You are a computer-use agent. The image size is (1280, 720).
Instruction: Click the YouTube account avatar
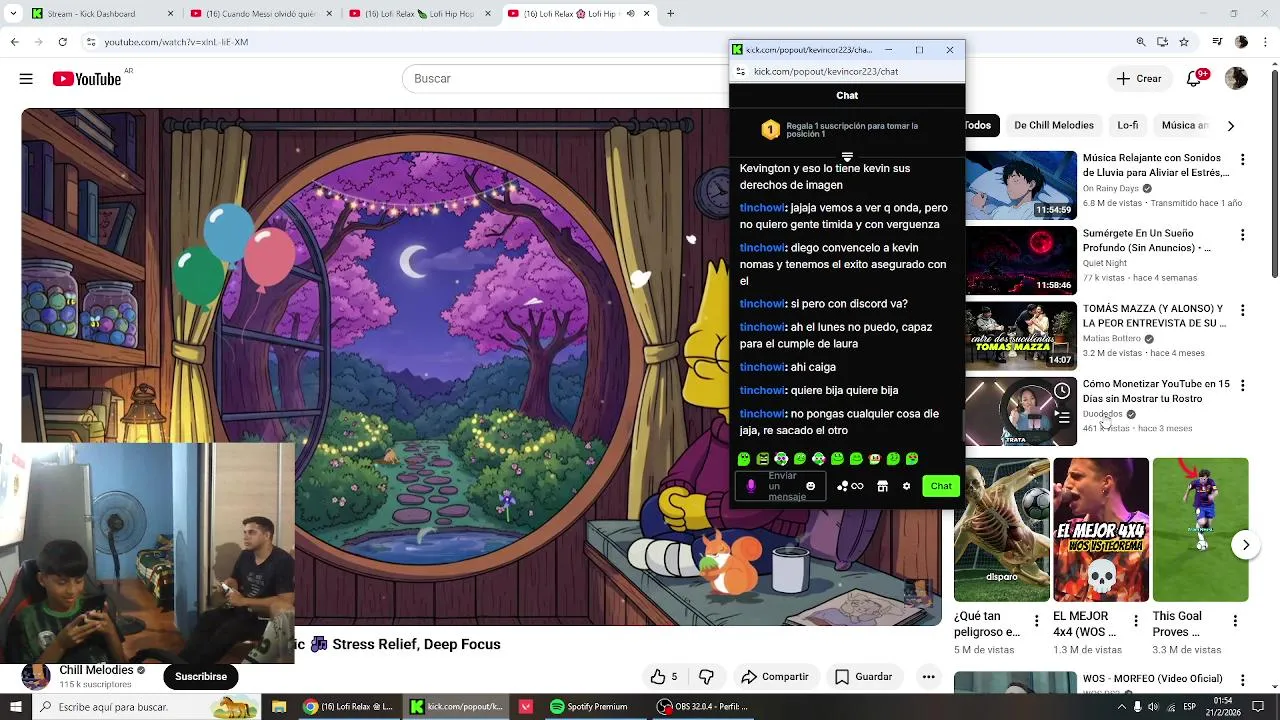(1236, 78)
